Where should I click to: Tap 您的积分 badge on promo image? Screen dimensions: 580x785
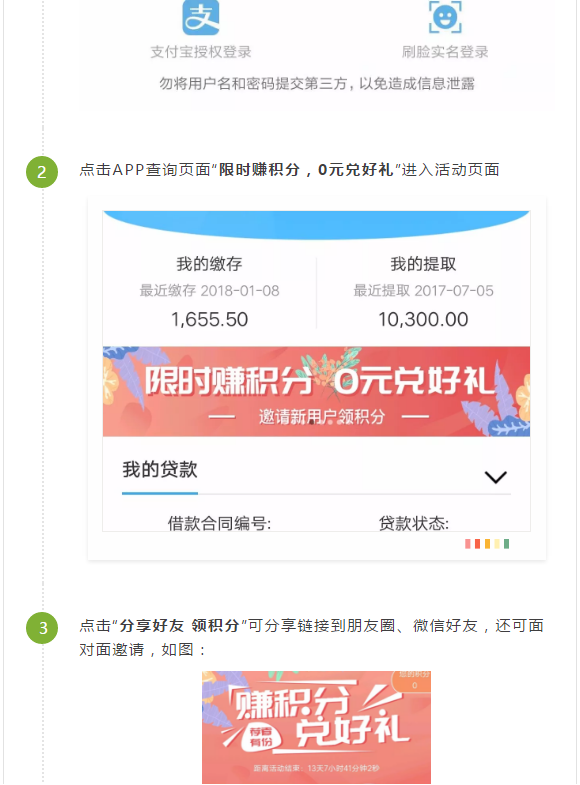pos(413,680)
